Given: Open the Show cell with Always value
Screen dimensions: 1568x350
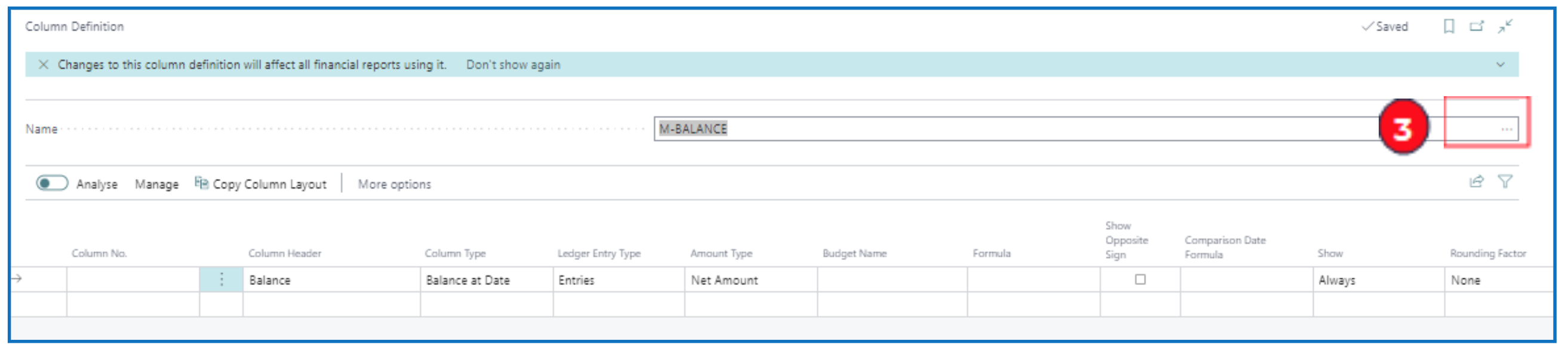Looking at the screenshot, I should pos(1377,280).
